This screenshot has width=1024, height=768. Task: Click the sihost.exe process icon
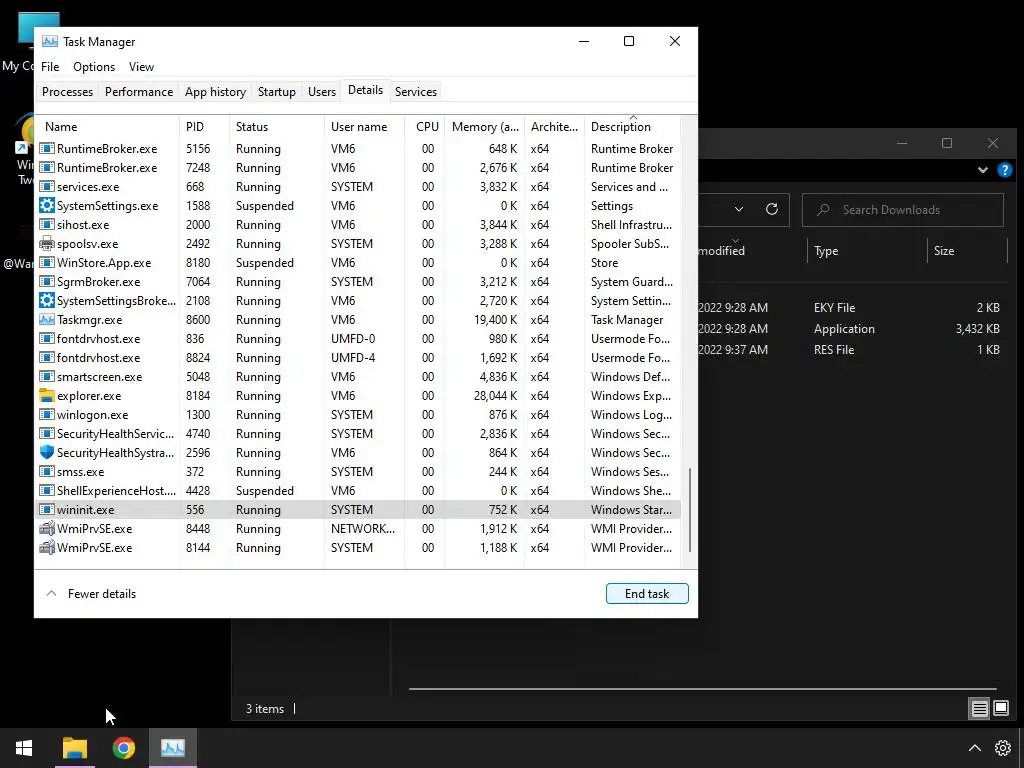tap(46, 225)
